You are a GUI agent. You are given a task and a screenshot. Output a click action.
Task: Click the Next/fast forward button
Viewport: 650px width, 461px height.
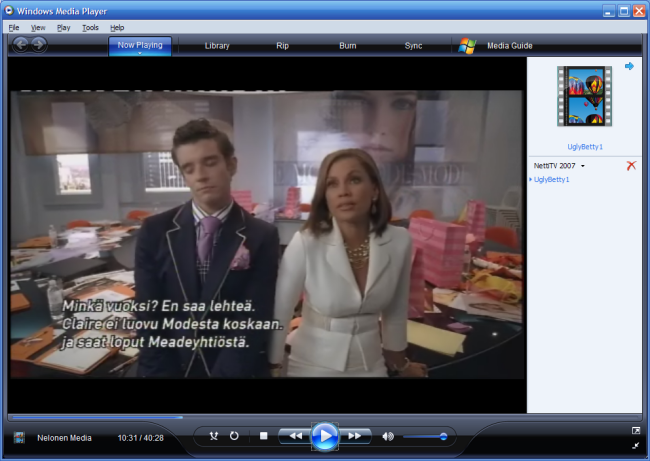click(354, 436)
